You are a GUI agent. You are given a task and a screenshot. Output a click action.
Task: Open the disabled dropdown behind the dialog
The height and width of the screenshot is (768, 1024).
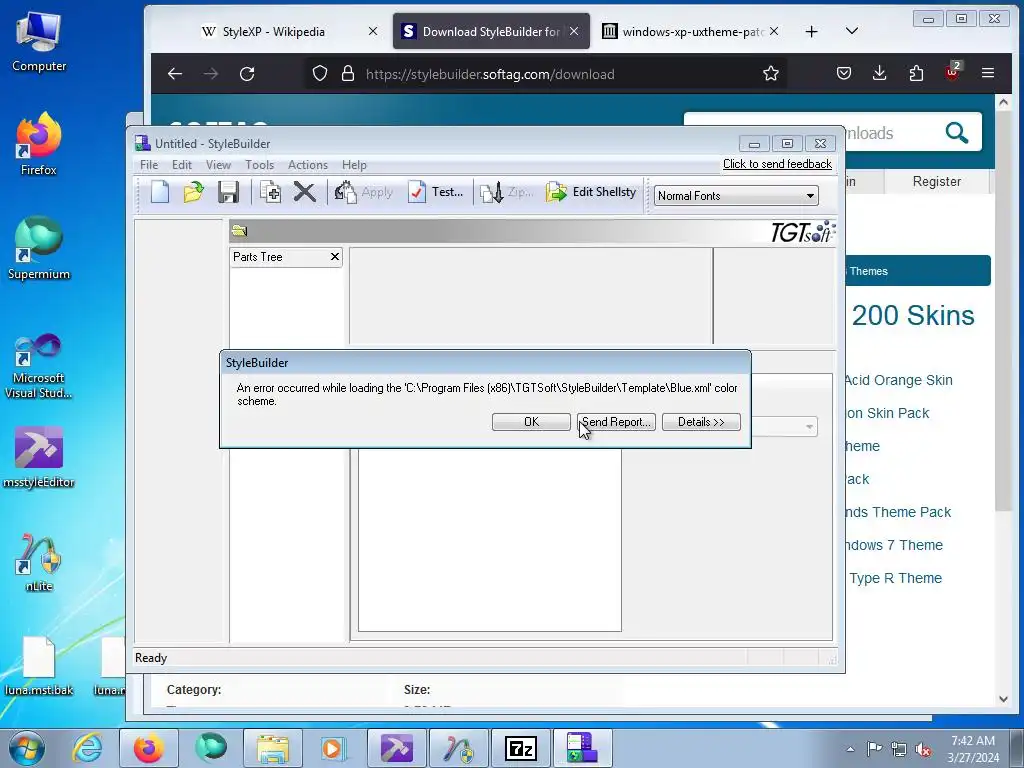(x=784, y=426)
